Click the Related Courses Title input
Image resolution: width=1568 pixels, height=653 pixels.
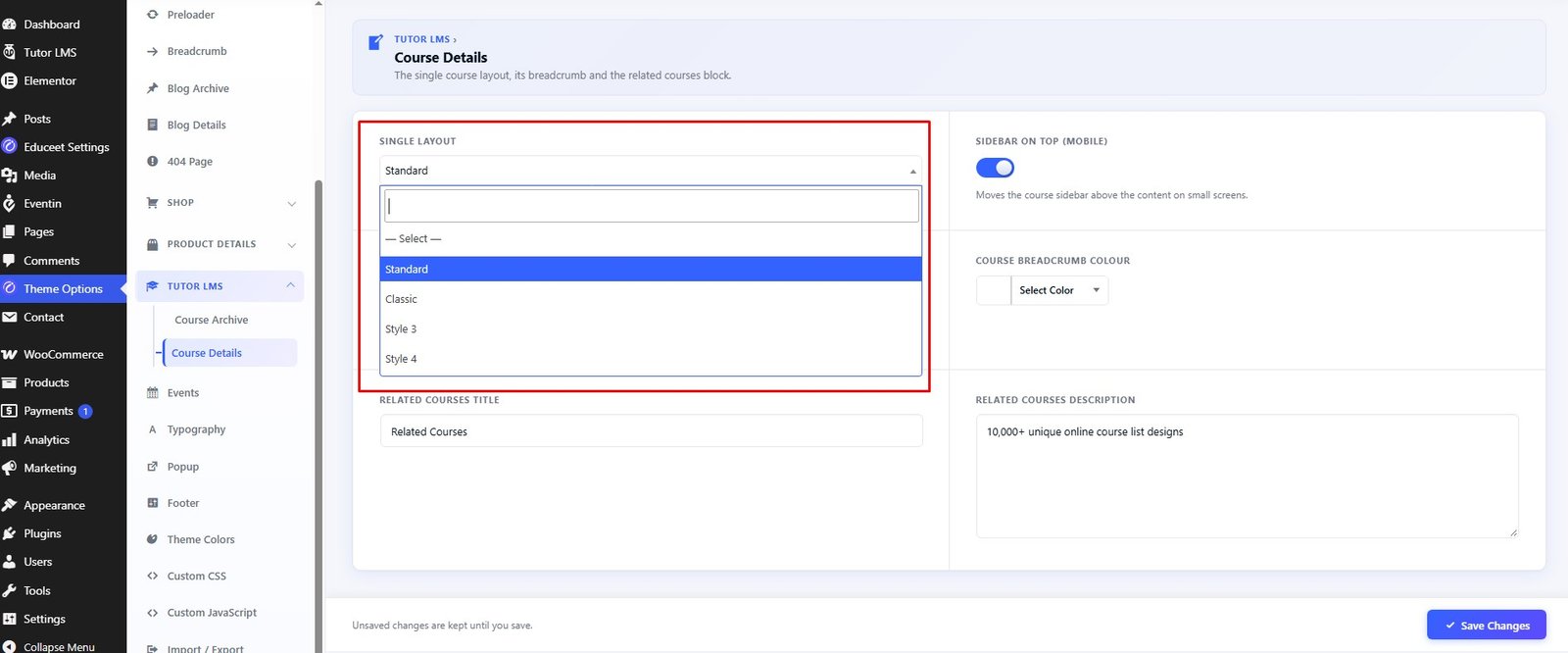point(651,431)
